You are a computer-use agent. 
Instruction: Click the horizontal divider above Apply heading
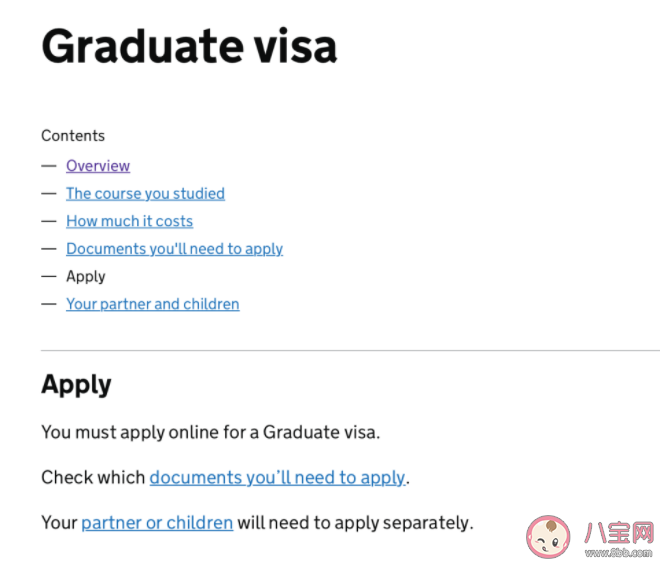[350, 350]
